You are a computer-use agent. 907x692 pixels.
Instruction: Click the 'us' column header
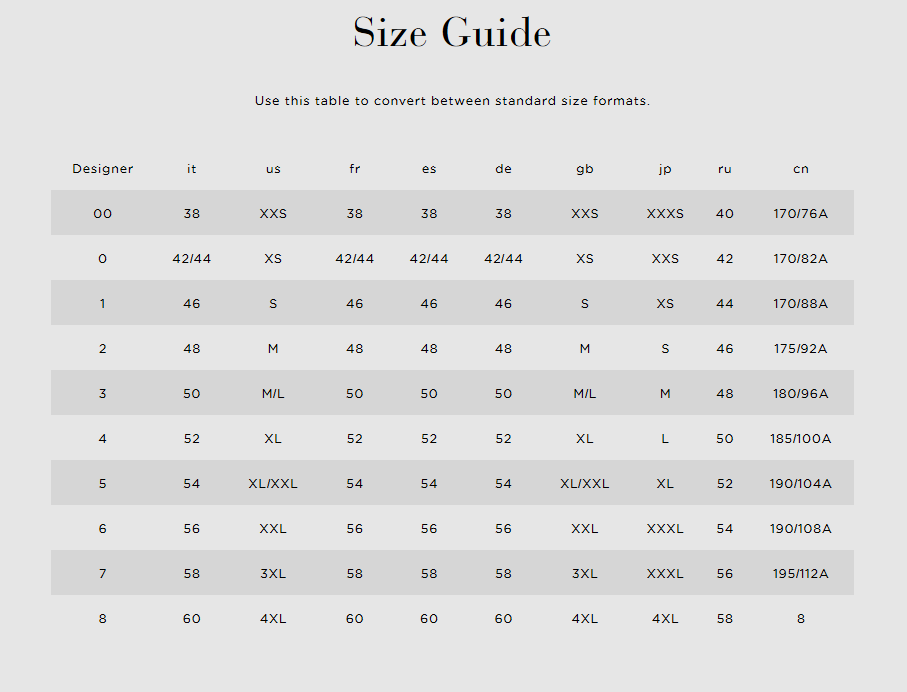(273, 169)
